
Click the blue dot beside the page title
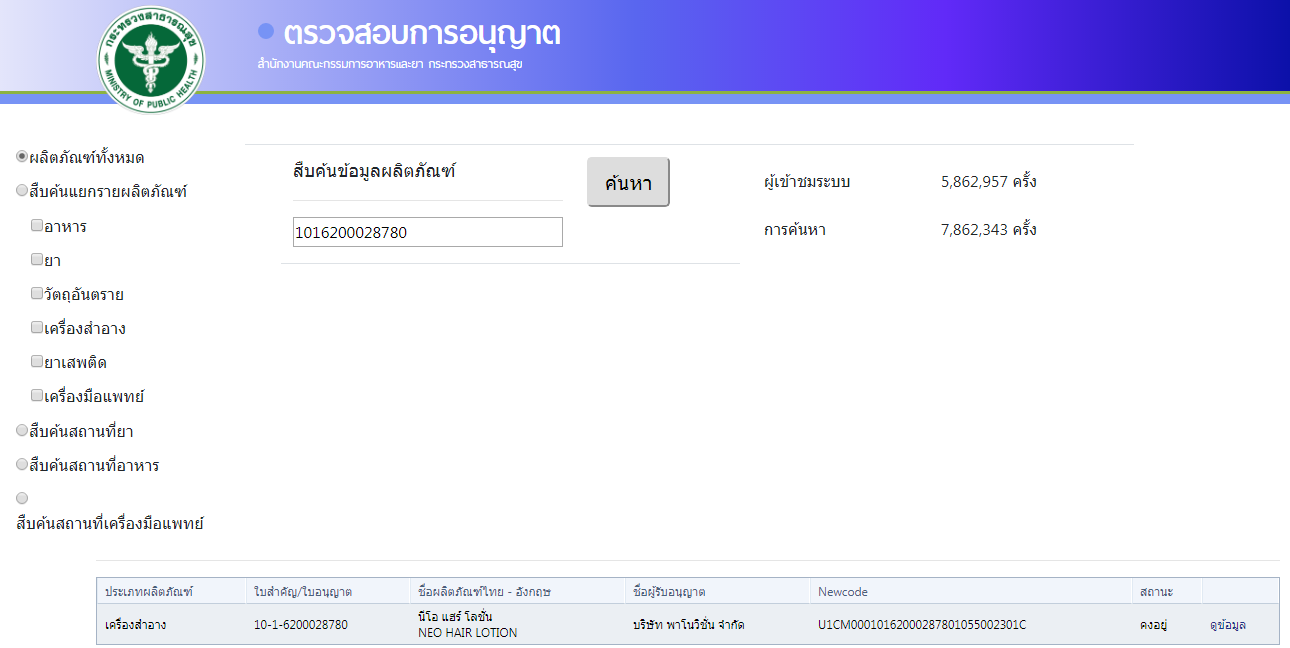point(266,31)
